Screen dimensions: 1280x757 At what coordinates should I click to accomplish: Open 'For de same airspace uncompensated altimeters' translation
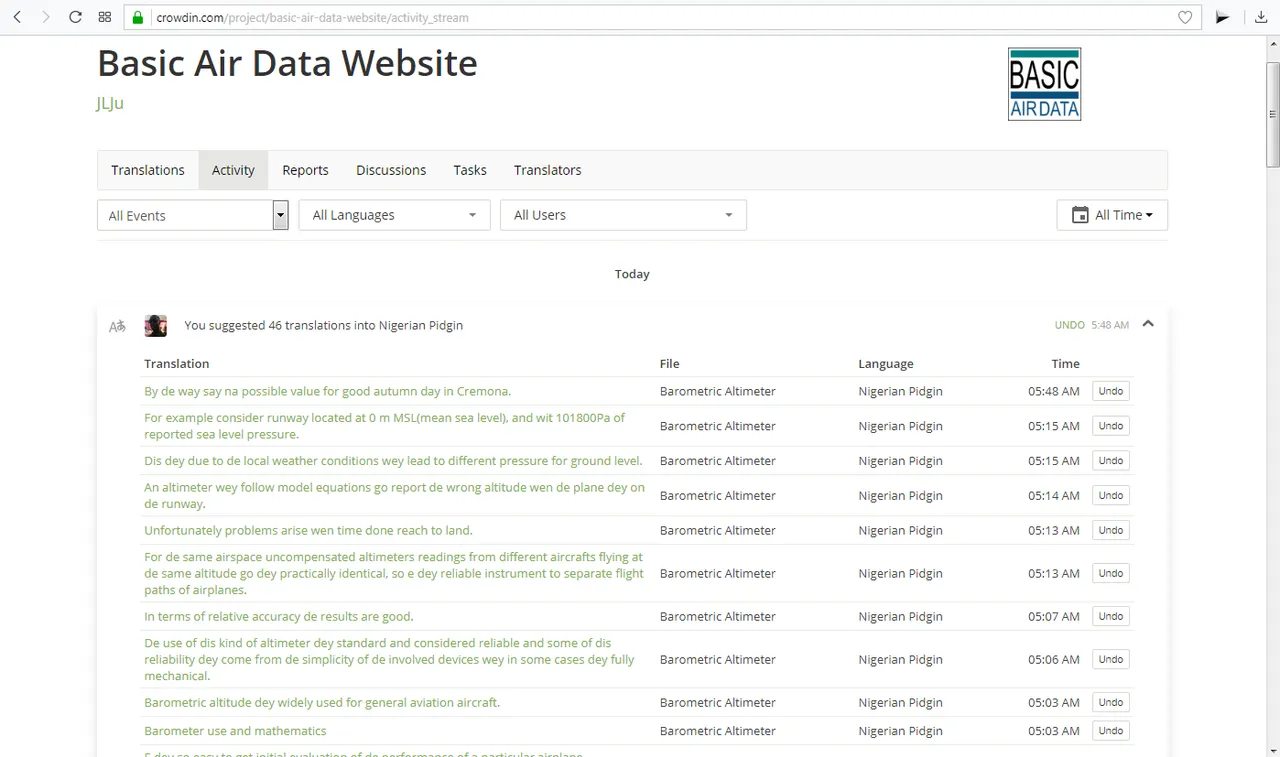pyautogui.click(x=394, y=573)
